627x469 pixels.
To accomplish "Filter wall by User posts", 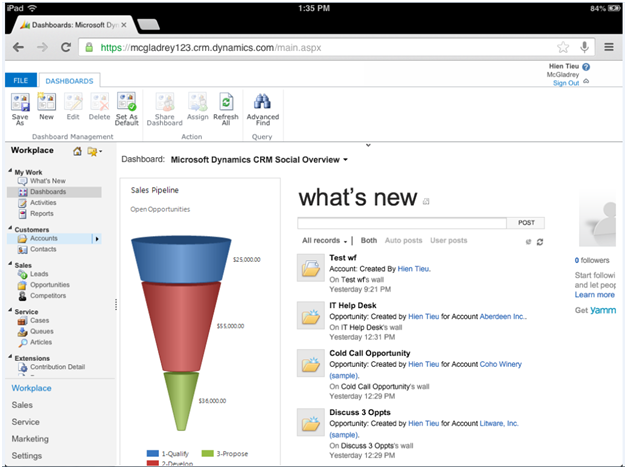I will 448,240.
